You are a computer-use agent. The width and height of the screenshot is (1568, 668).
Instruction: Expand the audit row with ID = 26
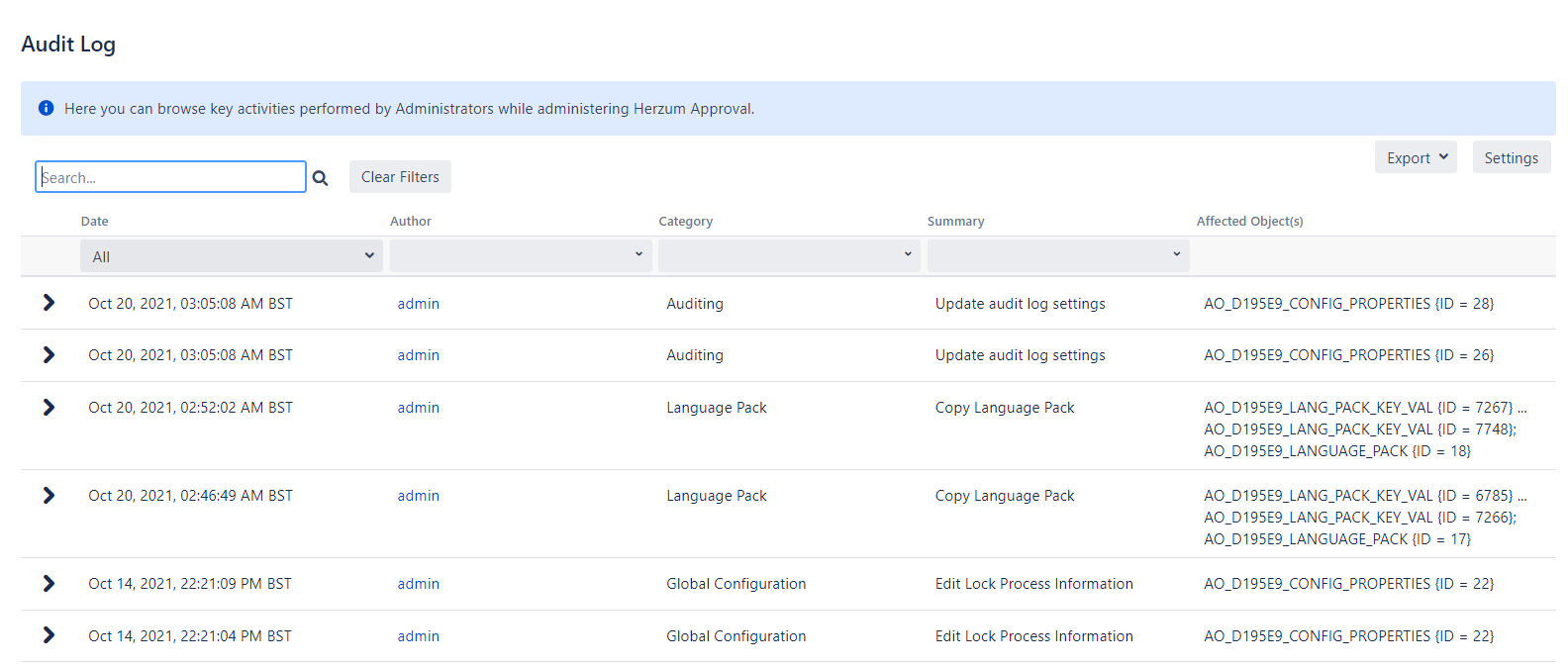click(x=49, y=355)
